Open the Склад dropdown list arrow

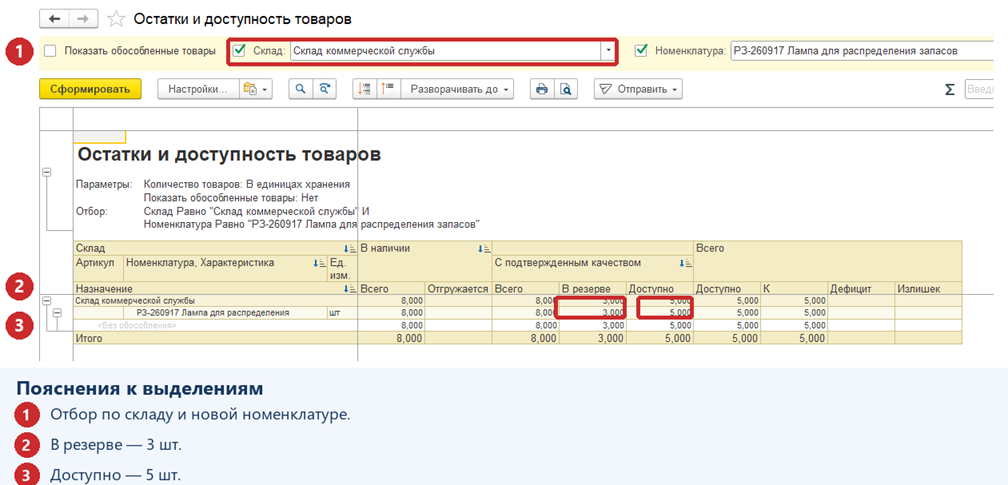tap(608, 51)
